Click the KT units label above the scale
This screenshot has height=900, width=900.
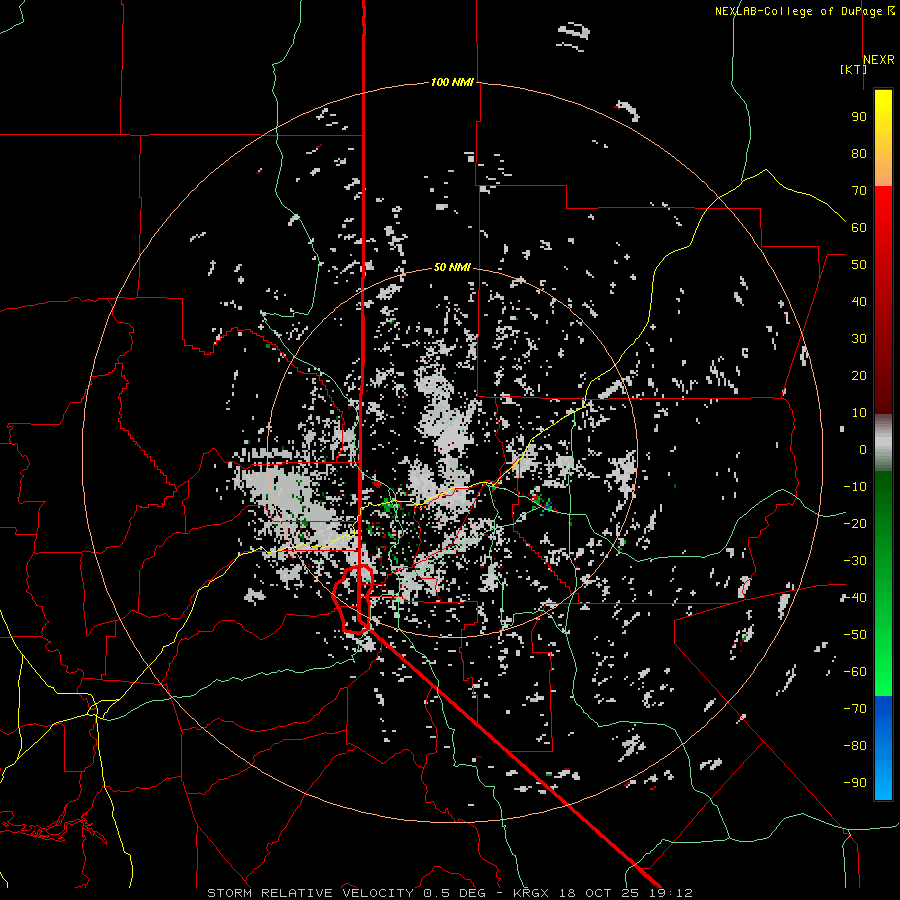click(x=854, y=69)
